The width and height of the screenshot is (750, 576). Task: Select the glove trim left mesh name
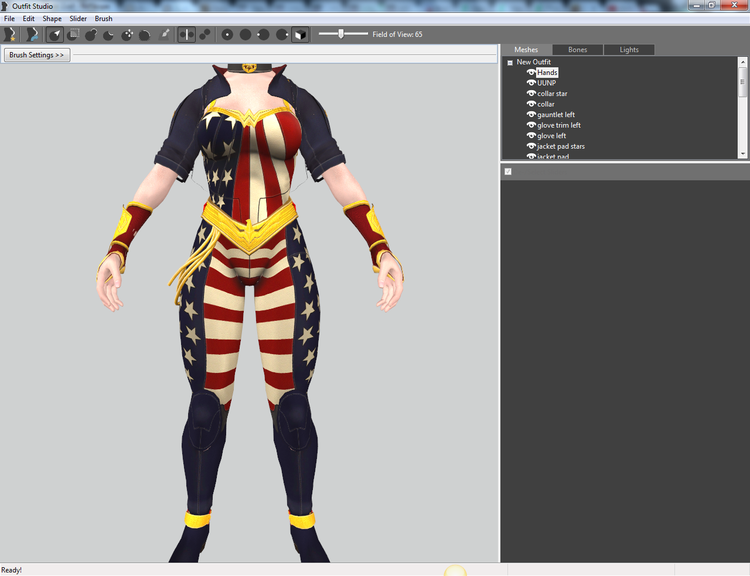[559, 125]
